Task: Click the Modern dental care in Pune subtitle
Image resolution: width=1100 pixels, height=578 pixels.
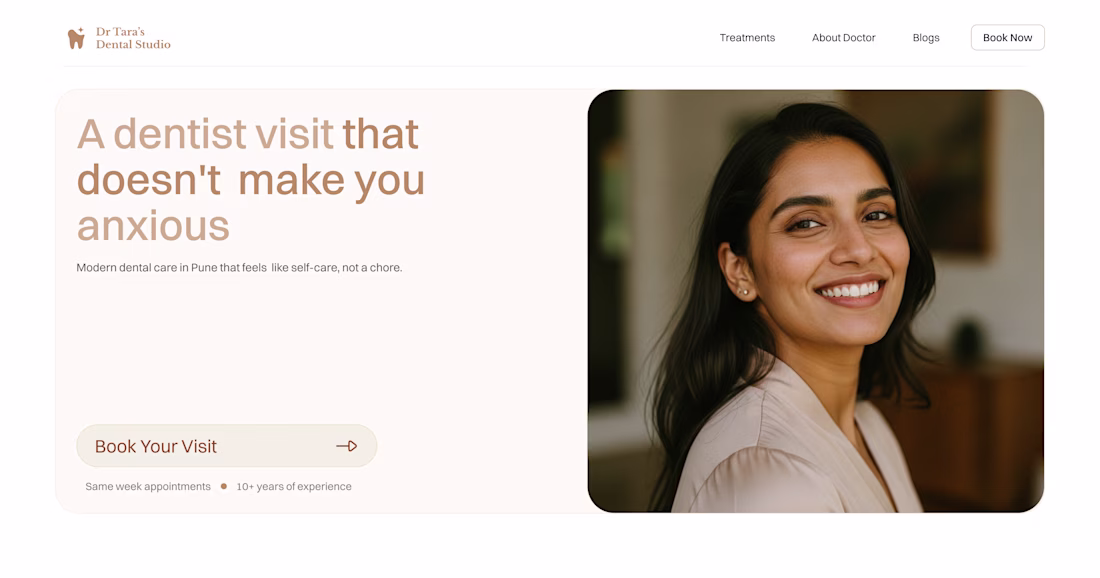Action: (239, 267)
